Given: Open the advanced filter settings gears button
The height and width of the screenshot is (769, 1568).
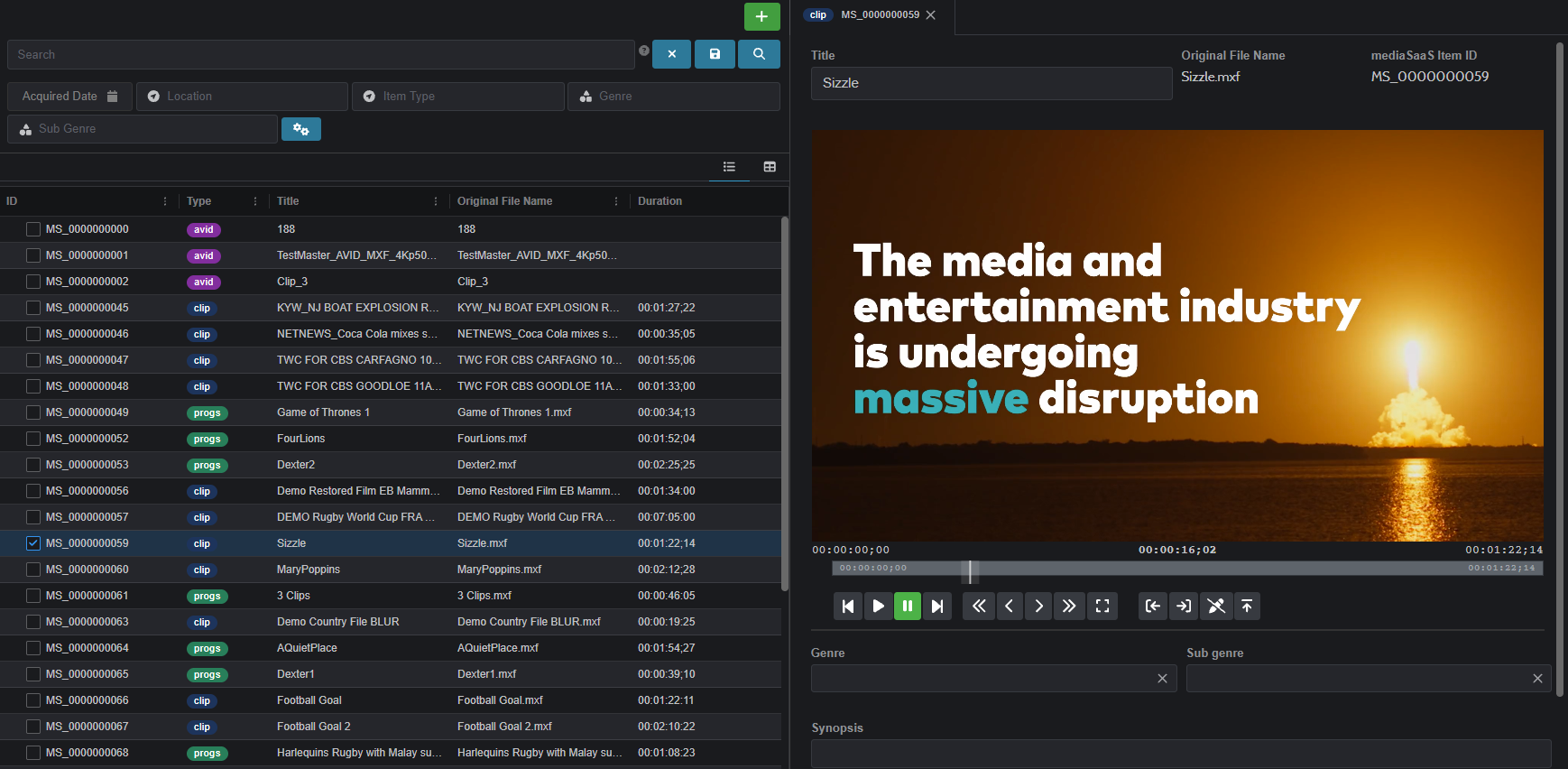Looking at the screenshot, I should [x=301, y=129].
